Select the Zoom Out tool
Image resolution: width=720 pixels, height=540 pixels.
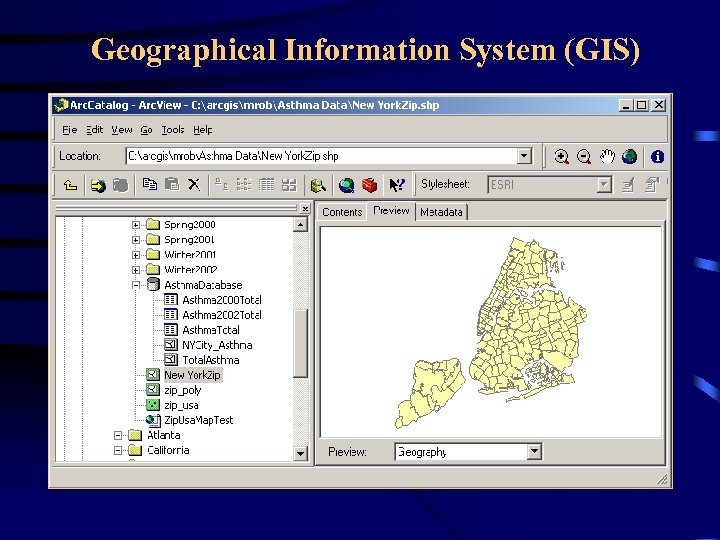584,157
